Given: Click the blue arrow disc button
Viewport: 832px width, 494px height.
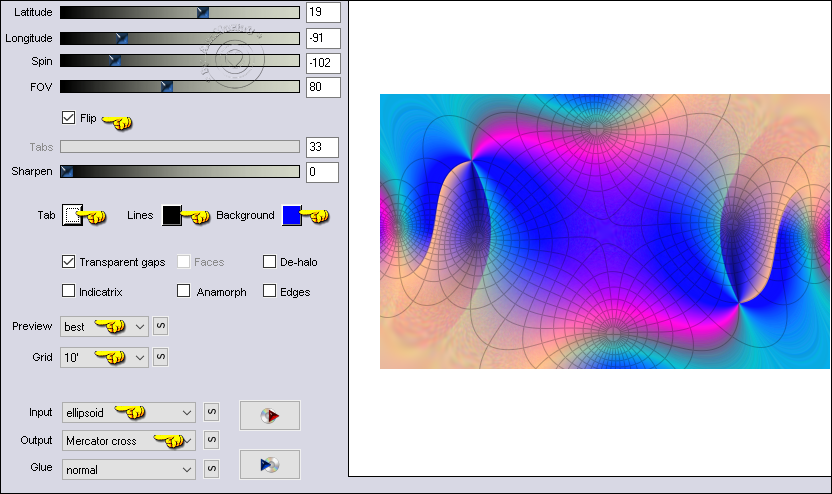Looking at the screenshot, I should 270,465.
